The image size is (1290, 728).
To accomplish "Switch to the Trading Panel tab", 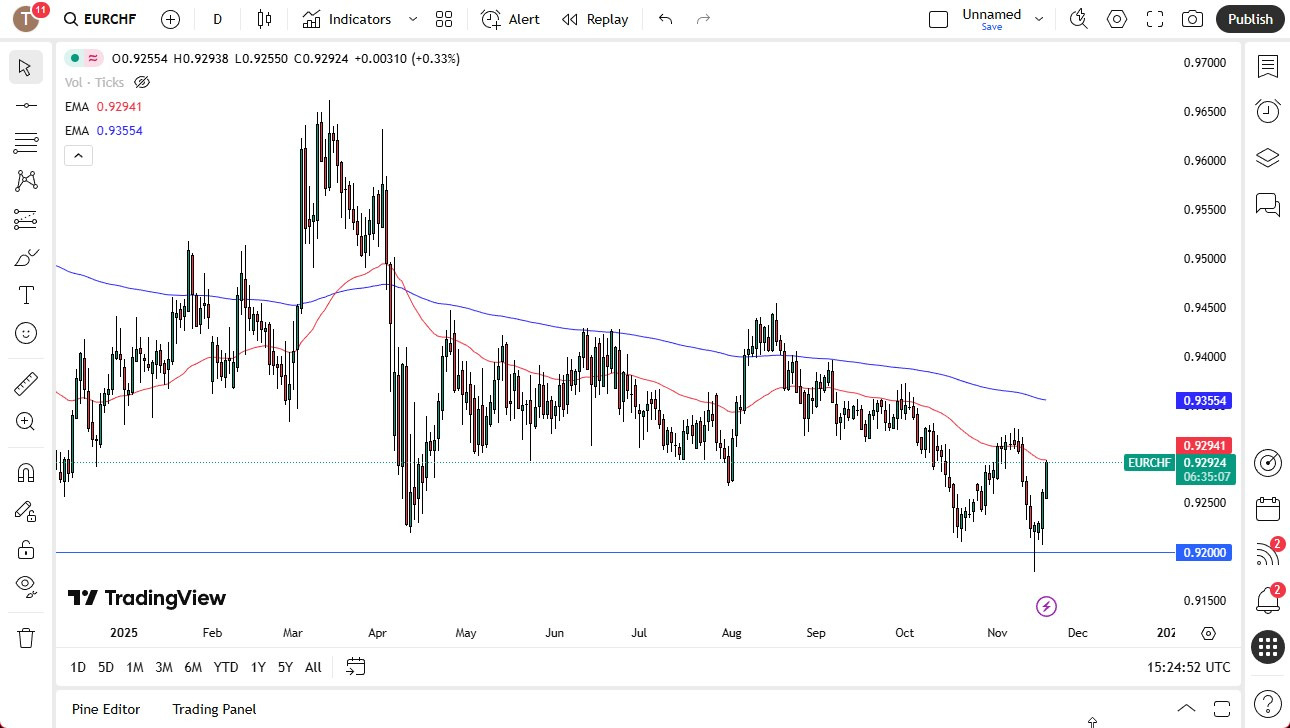I will 214,709.
